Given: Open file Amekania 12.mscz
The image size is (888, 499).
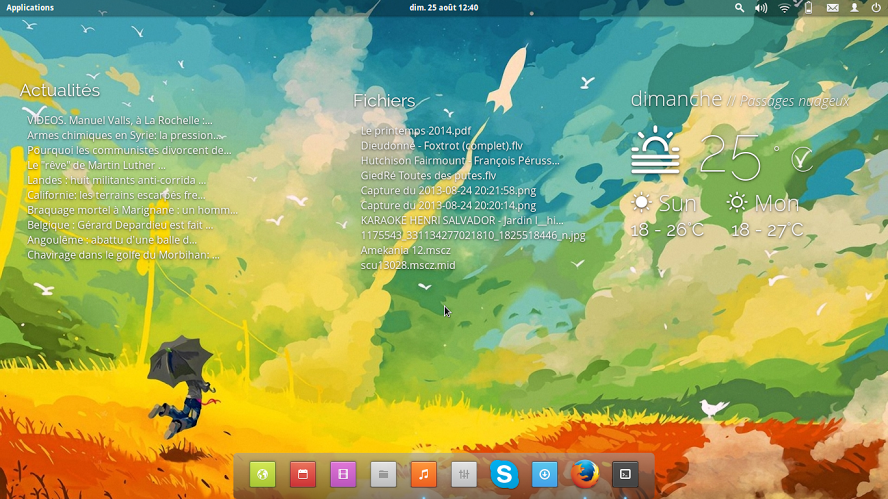Looking at the screenshot, I should (405, 250).
